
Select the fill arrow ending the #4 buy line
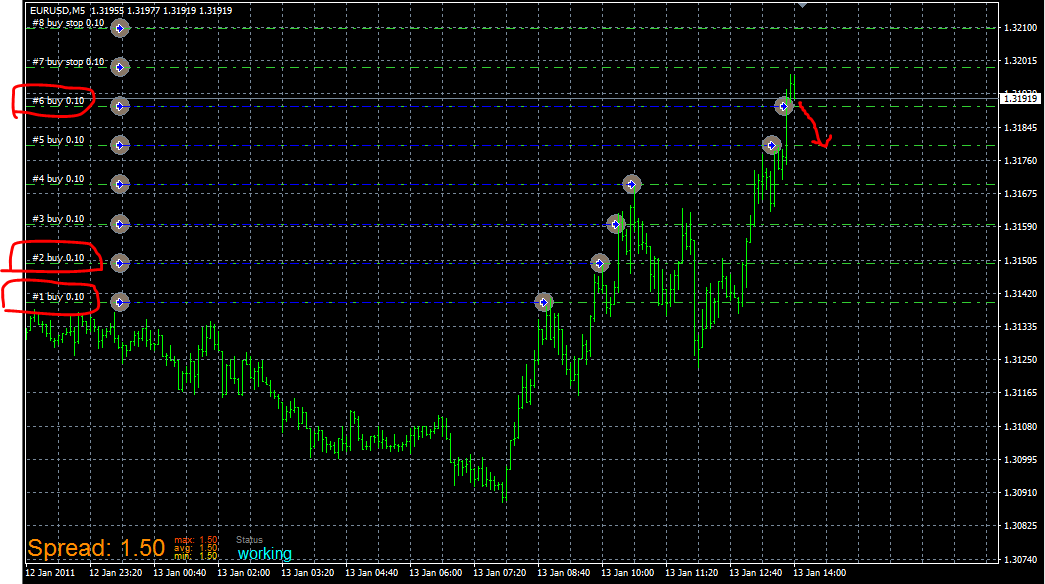[632, 184]
